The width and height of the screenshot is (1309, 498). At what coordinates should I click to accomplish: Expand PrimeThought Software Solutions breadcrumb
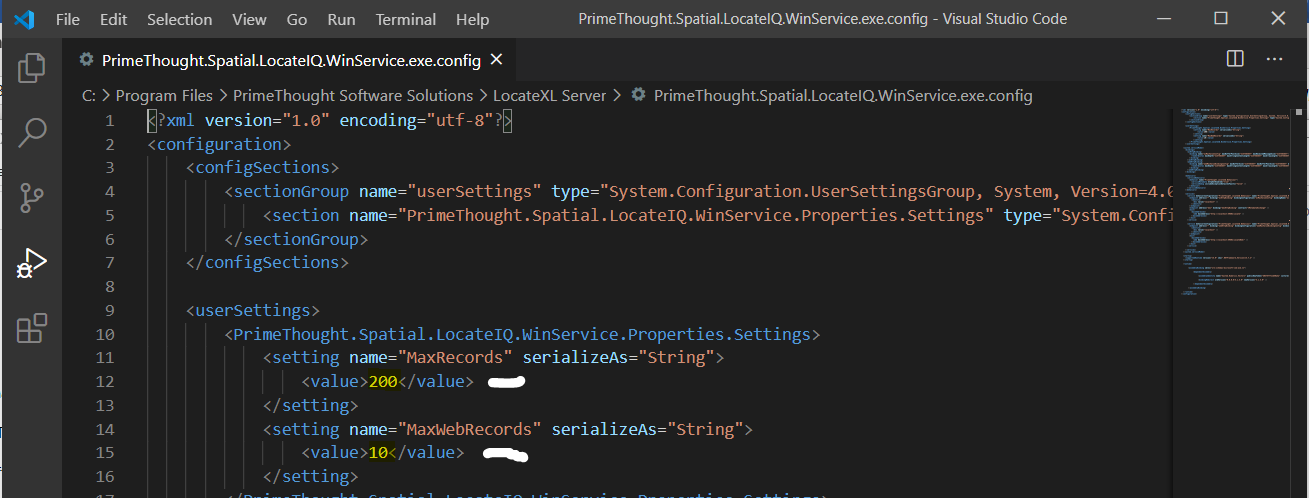pyautogui.click(x=353, y=96)
